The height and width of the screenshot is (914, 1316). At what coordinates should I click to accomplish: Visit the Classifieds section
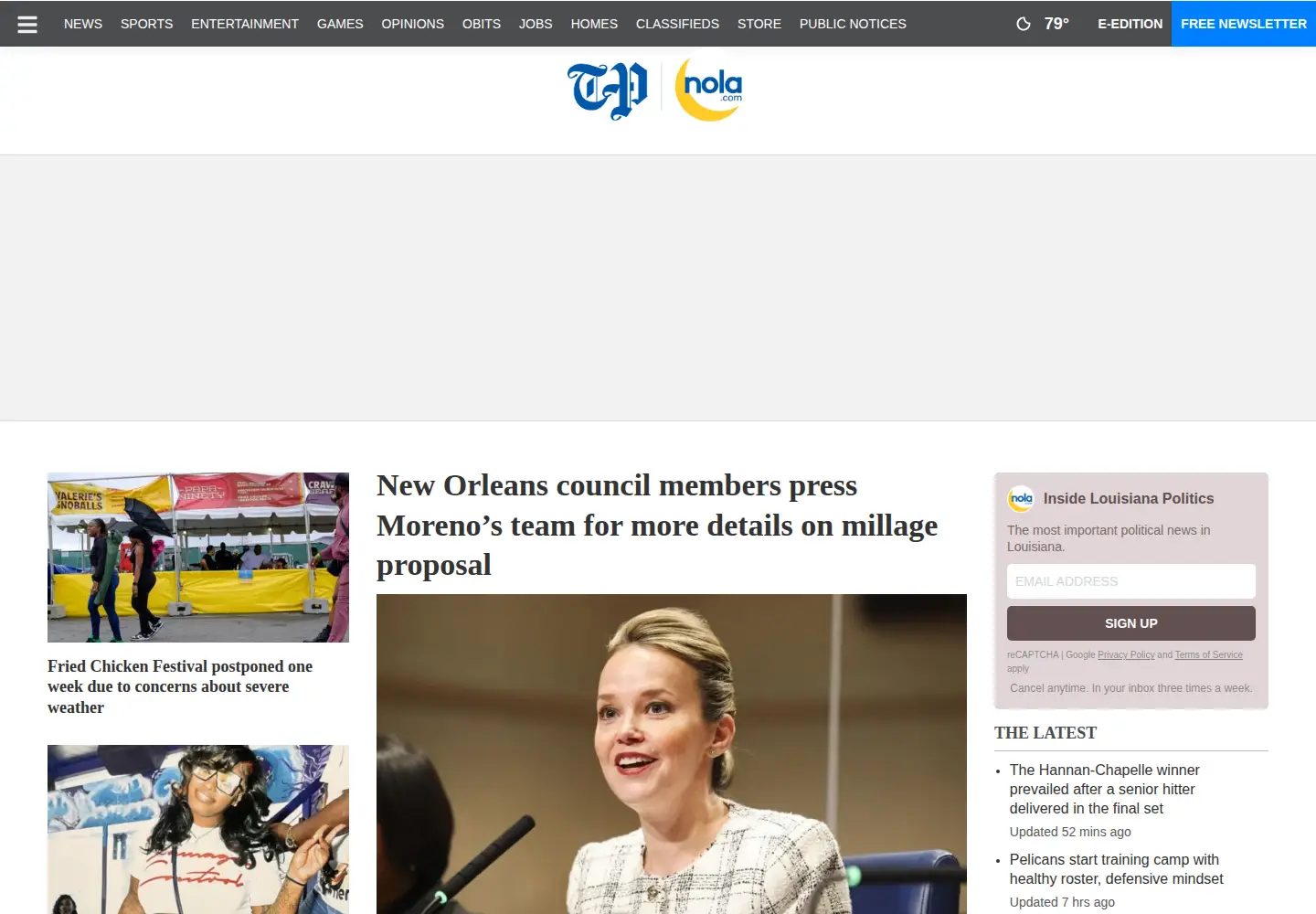[x=677, y=24]
